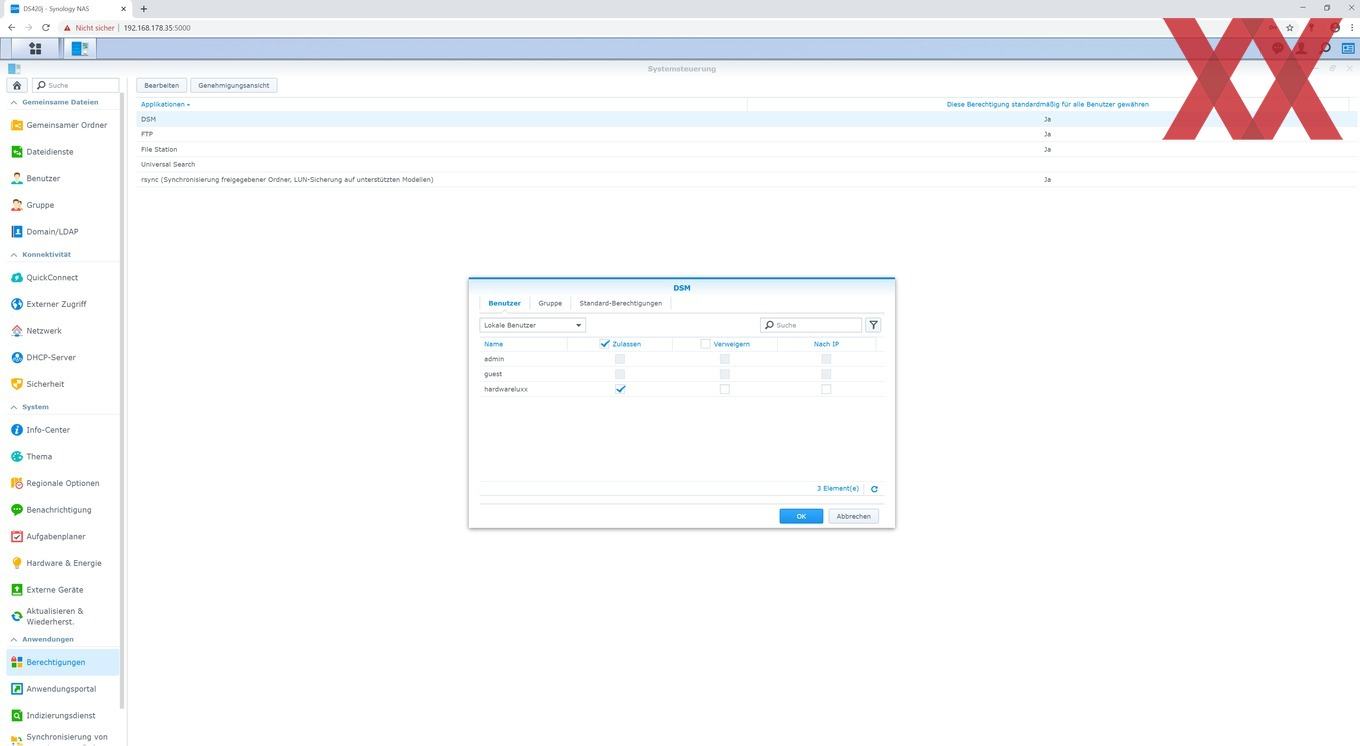
Task: Open the Sicherheit shield icon
Action: click(17, 384)
